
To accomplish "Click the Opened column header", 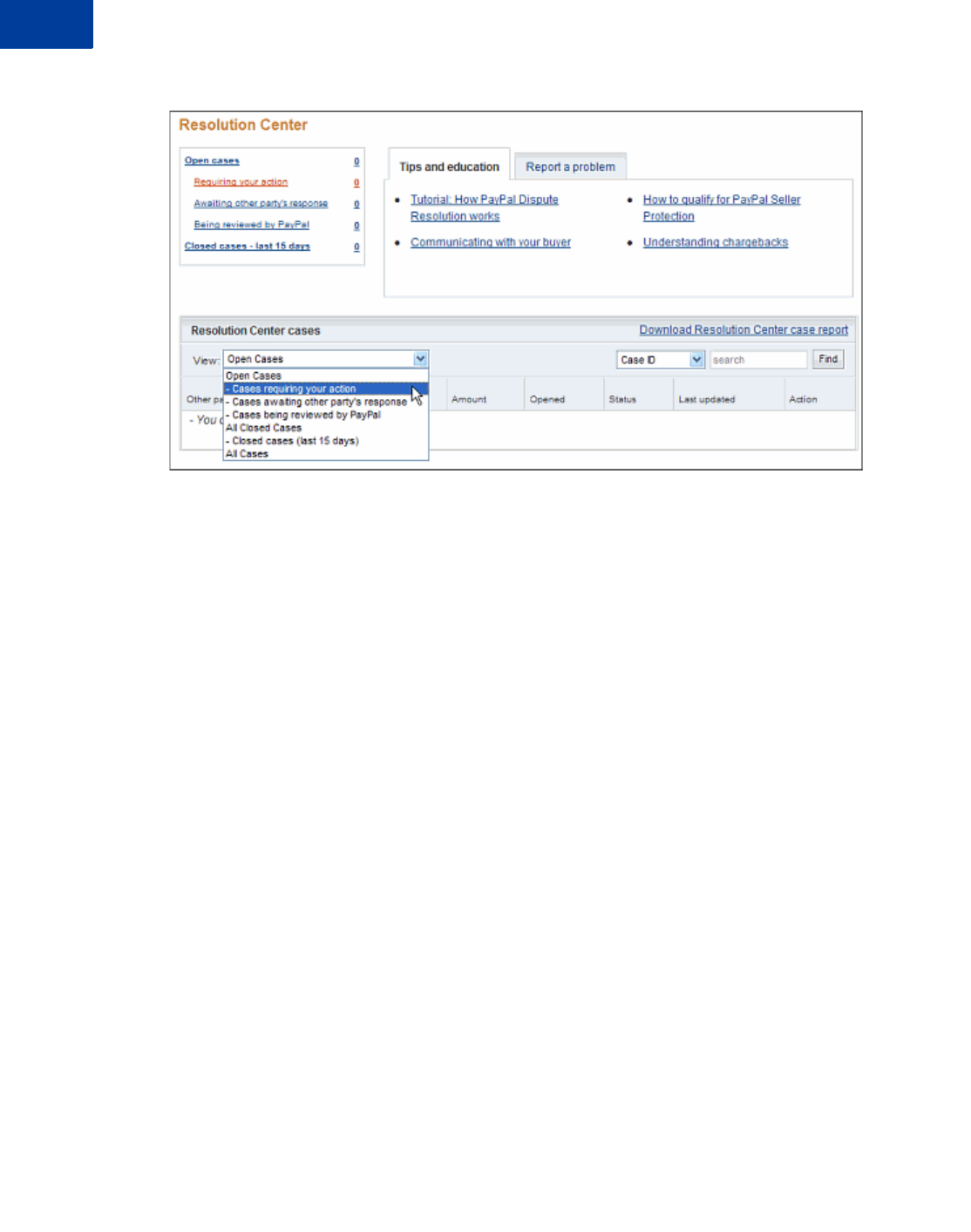I will 547,399.
